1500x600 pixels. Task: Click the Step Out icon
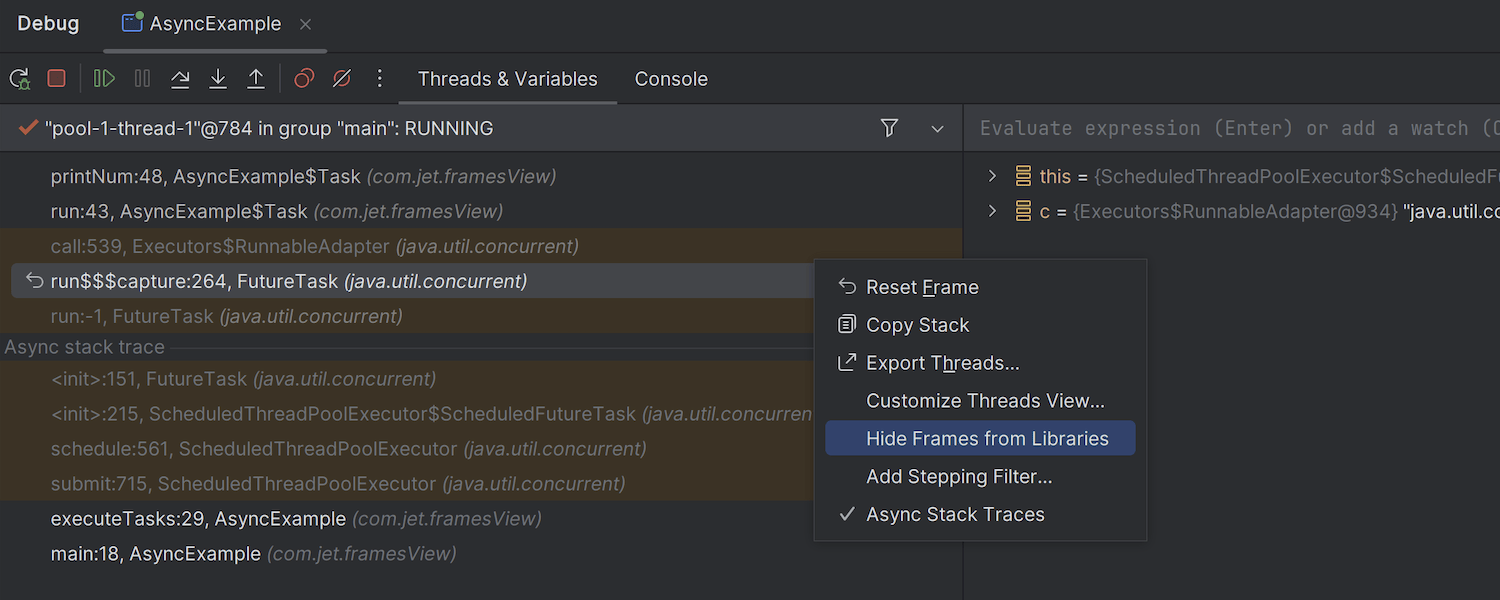pos(256,78)
